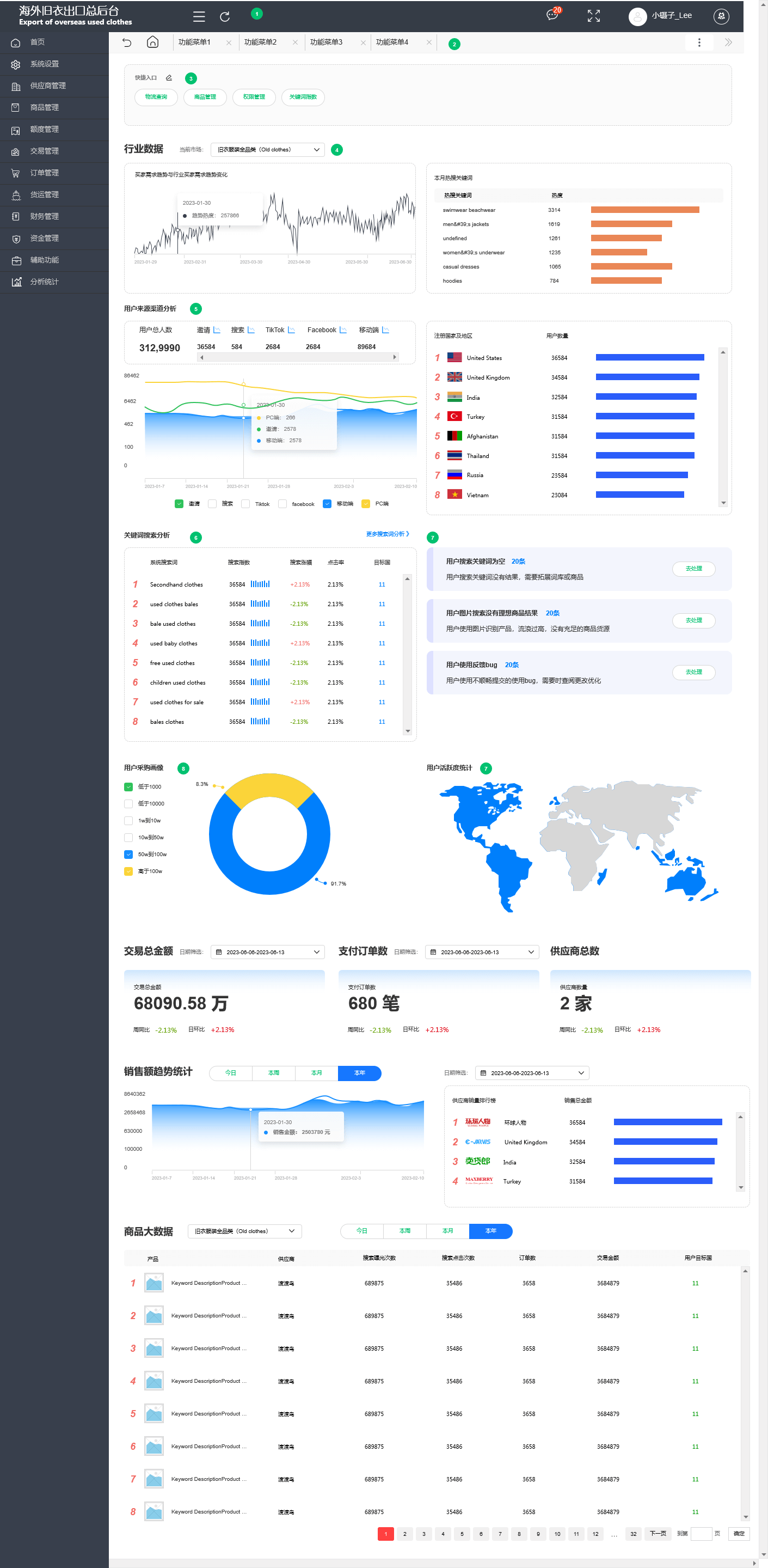Open the 更多搜索词分析 link

coord(387,534)
